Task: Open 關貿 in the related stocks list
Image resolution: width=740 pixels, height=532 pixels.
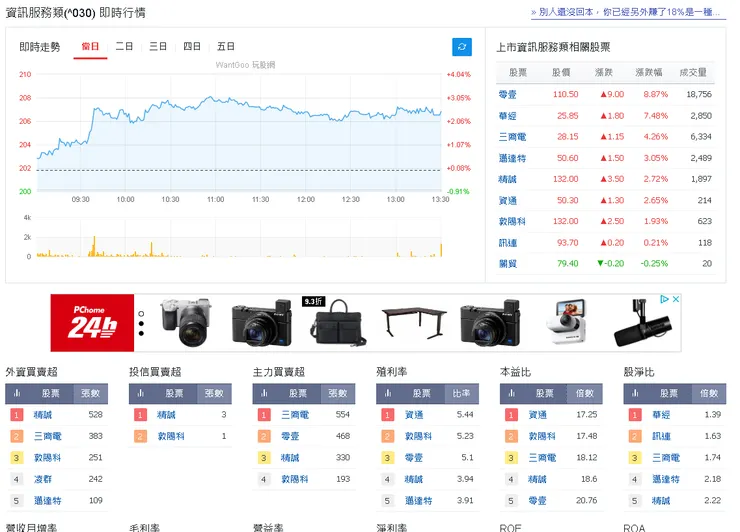Action: (508, 263)
